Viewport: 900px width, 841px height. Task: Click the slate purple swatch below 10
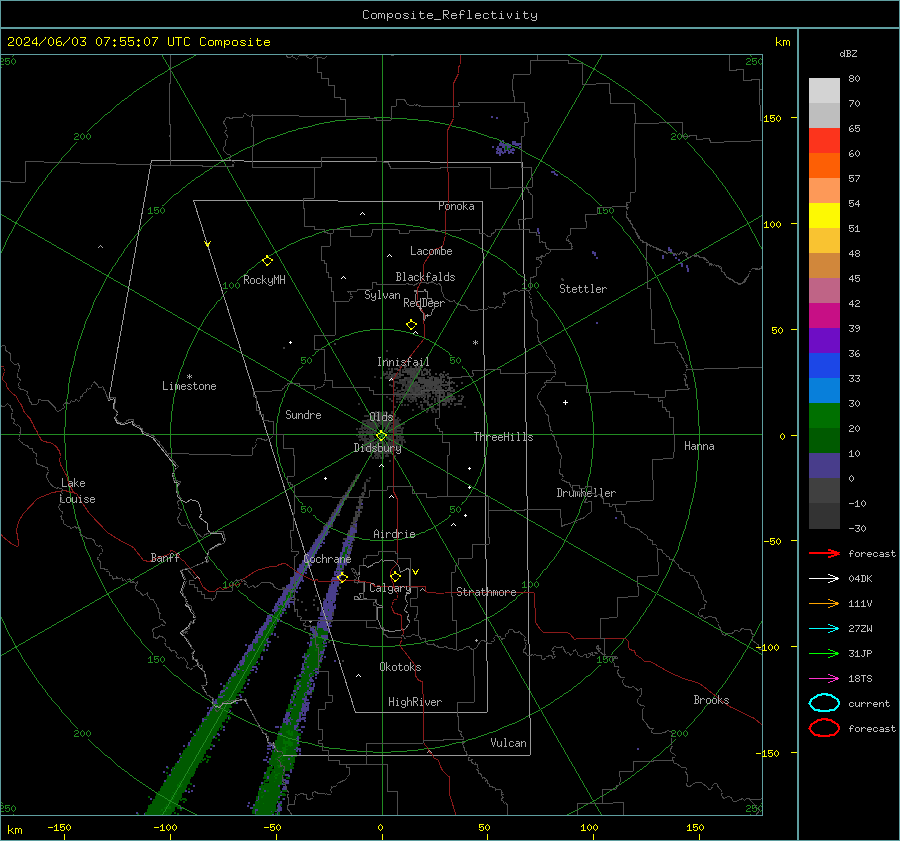point(824,465)
